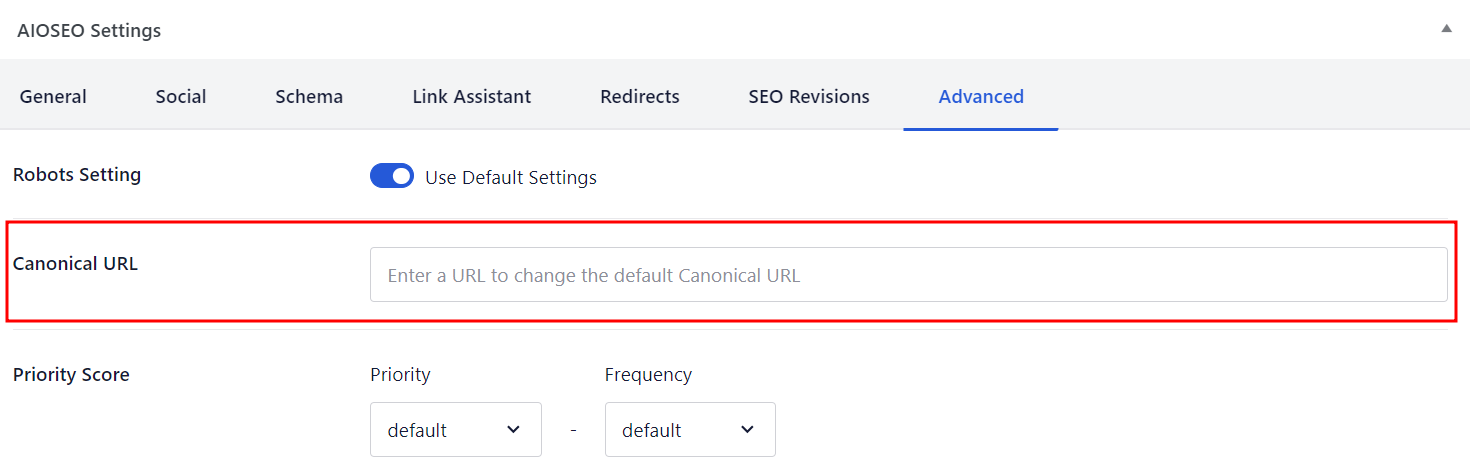Open the Priority dropdown
This screenshot has width=1470, height=472.
point(455,430)
